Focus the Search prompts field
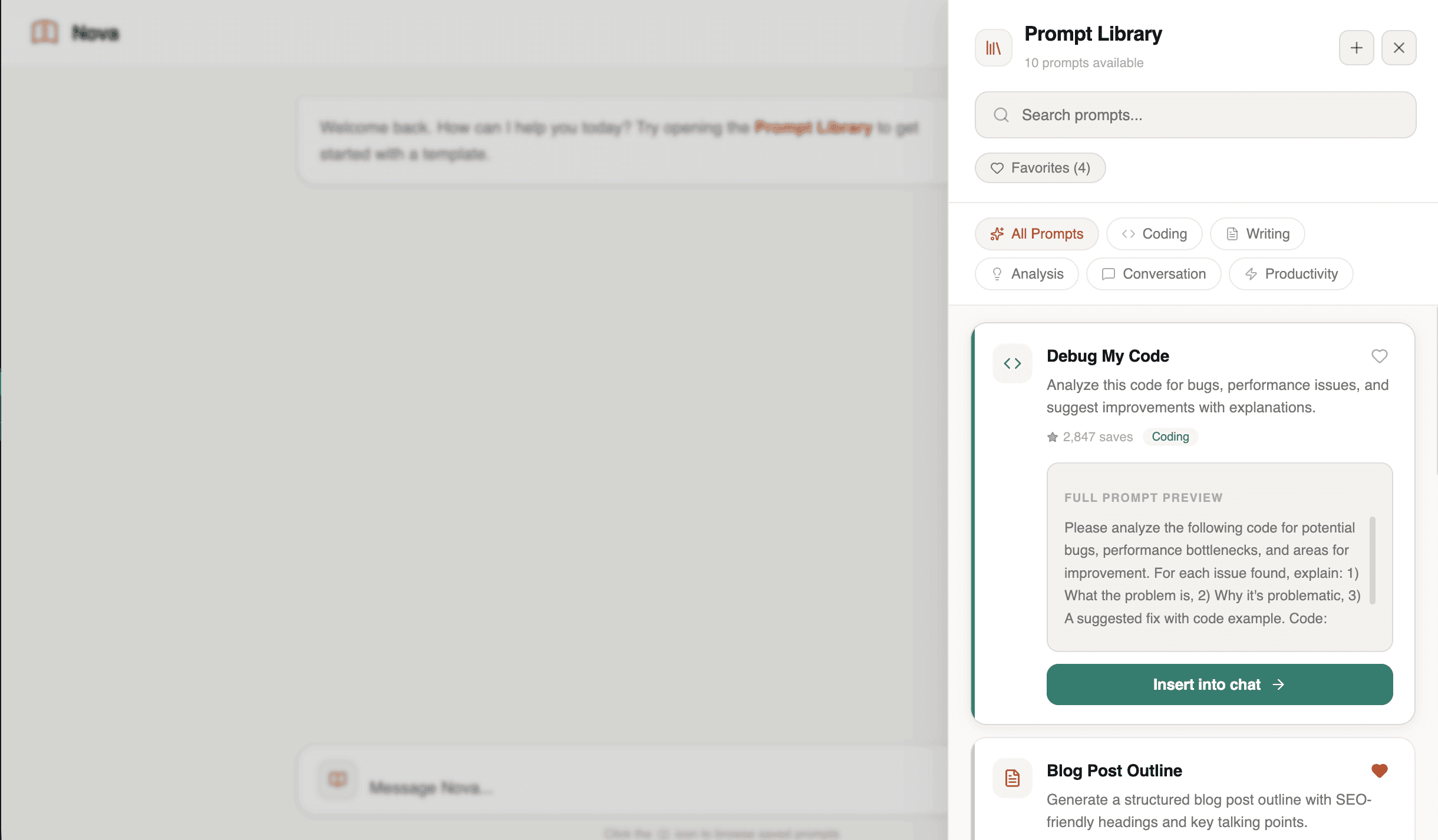 [1208, 115]
